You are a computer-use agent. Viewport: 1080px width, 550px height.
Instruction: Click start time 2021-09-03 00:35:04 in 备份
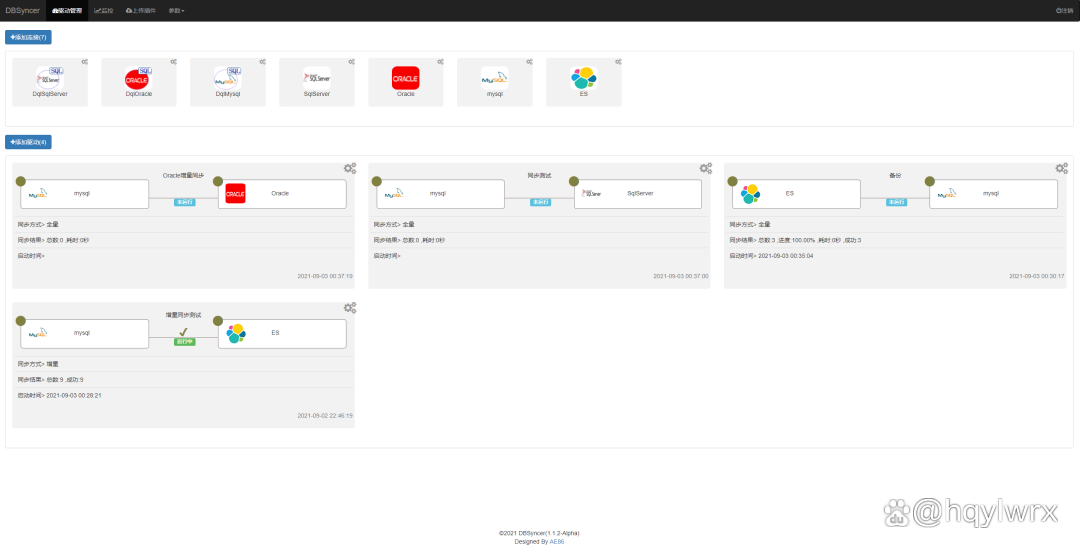click(x=786, y=255)
